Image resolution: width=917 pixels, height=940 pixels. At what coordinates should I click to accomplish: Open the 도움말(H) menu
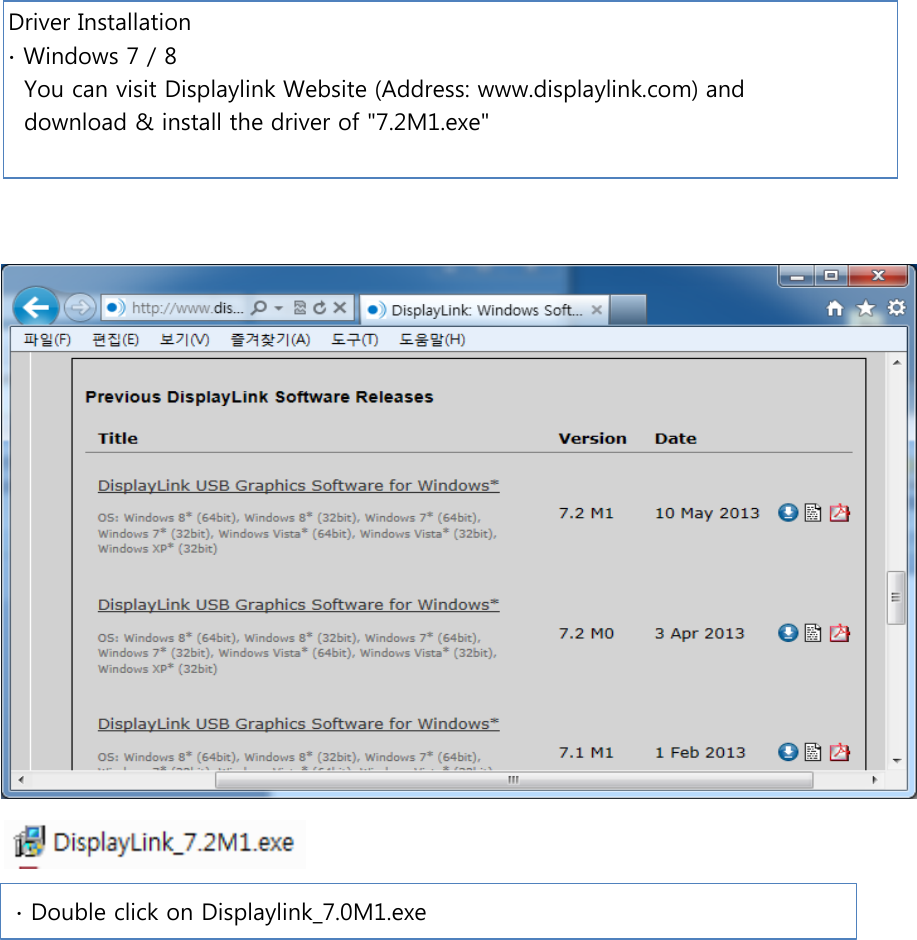(432, 340)
